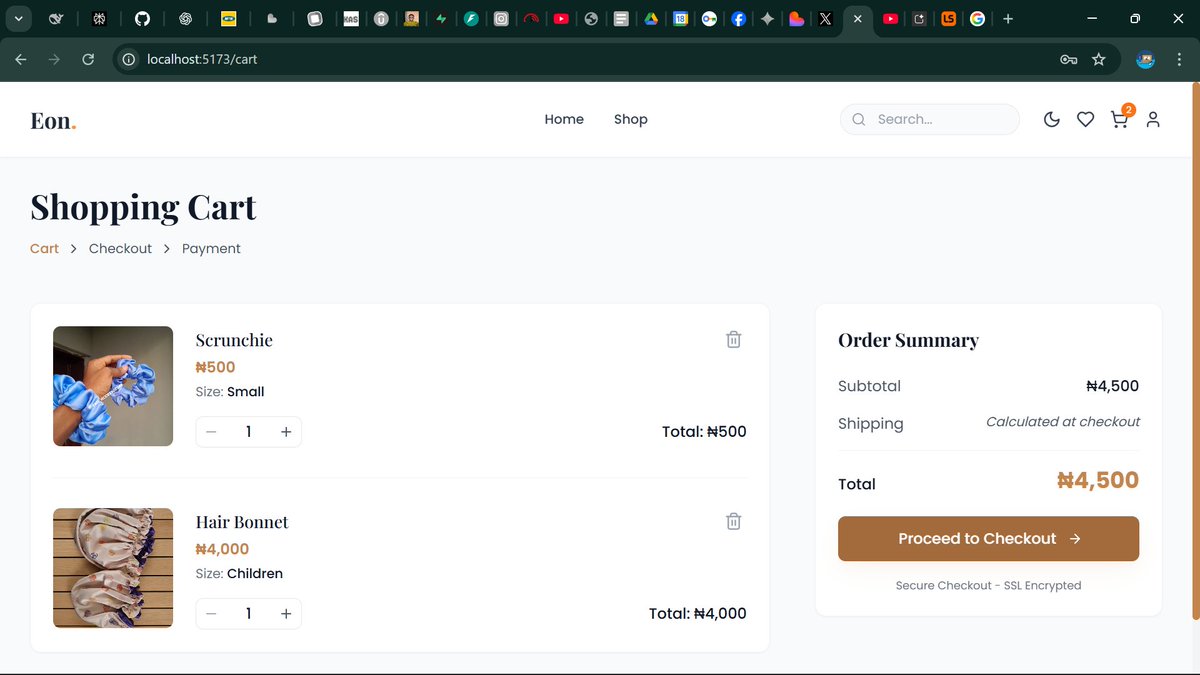Open the shopping cart icon in header
Image resolution: width=1200 pixels, height=675 pixels.
(1119, 119)
